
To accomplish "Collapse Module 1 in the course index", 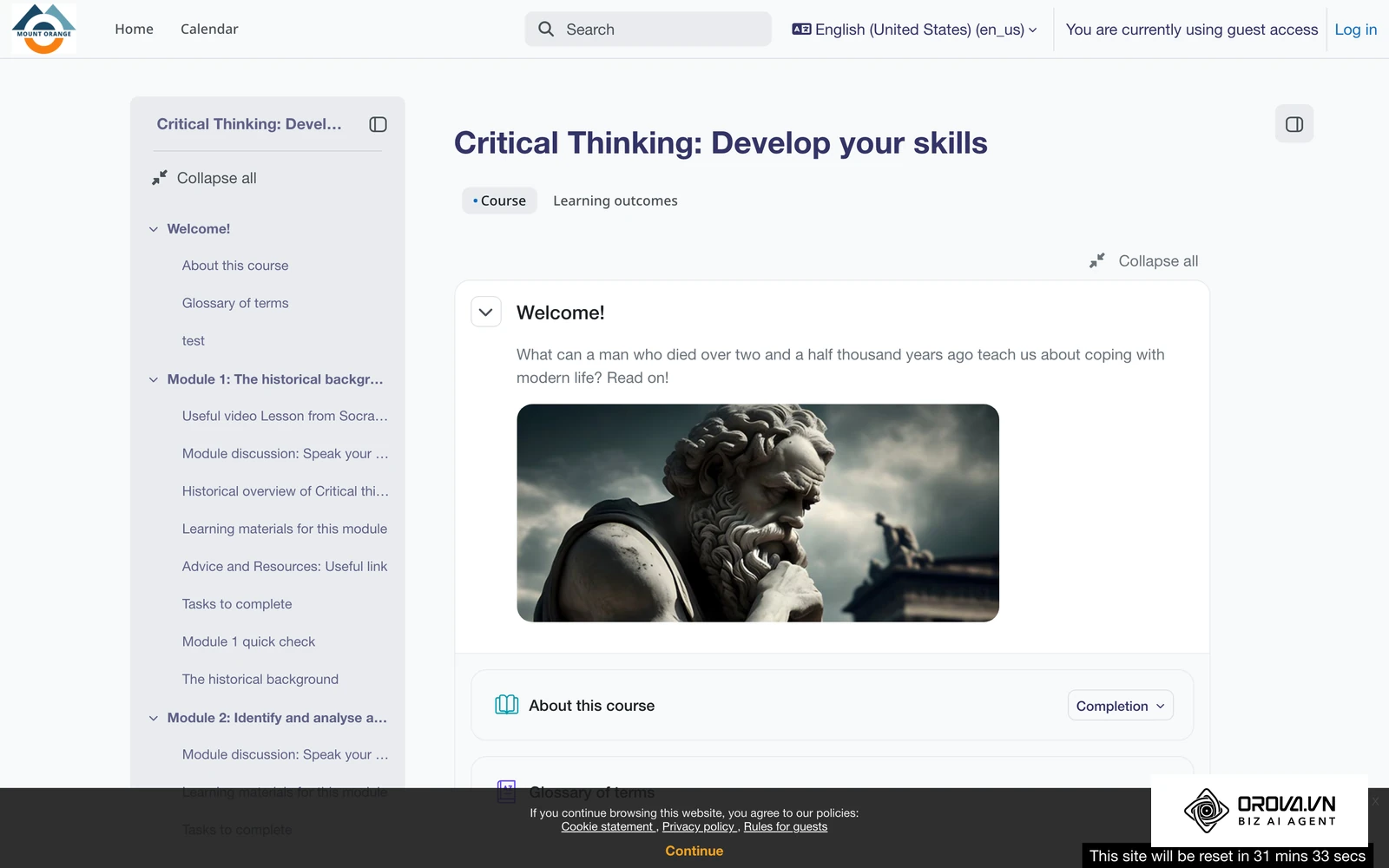I will pos(154,379).
